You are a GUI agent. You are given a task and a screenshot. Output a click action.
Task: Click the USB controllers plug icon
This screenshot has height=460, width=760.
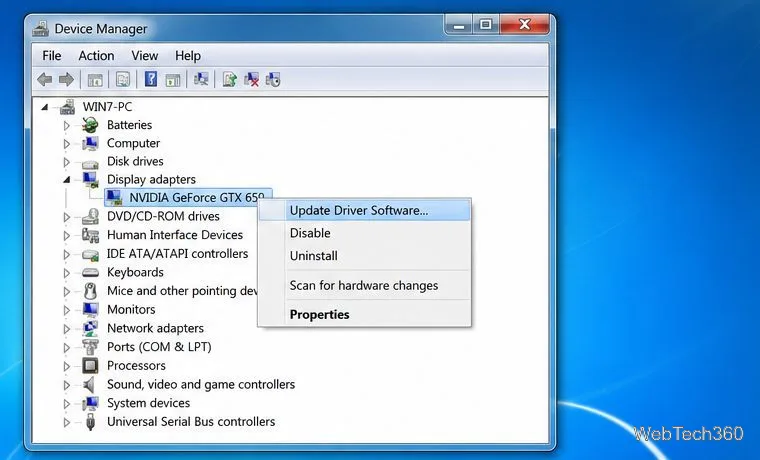(x=90, y=422)
